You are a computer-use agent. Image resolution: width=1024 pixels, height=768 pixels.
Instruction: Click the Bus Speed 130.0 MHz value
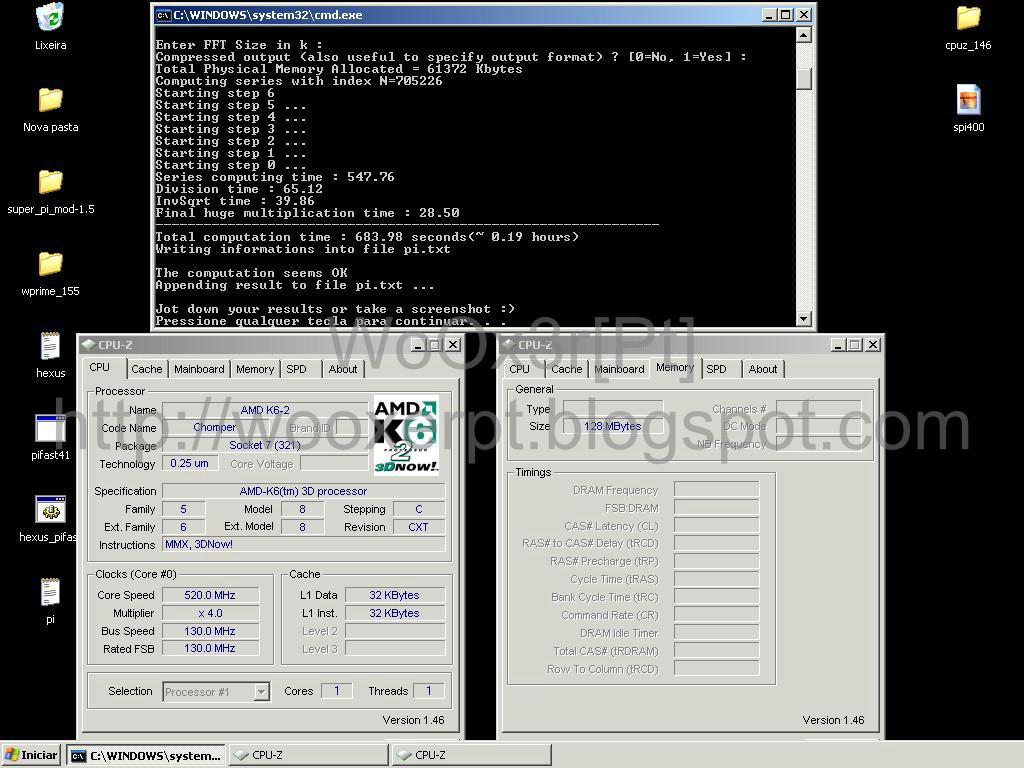[210, 631]
